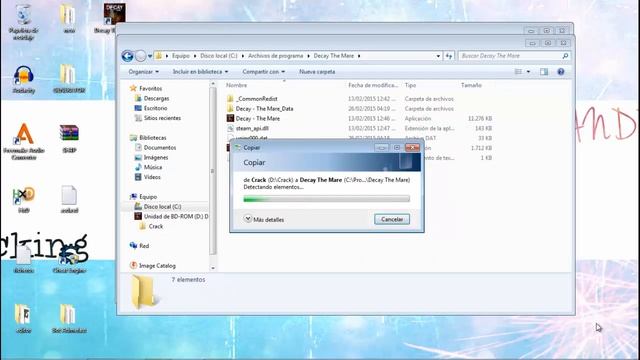Open the recent locations dropdown beside Forward
Image resolution: width=640 pixels, height=360 pixels.
[150, 56]
